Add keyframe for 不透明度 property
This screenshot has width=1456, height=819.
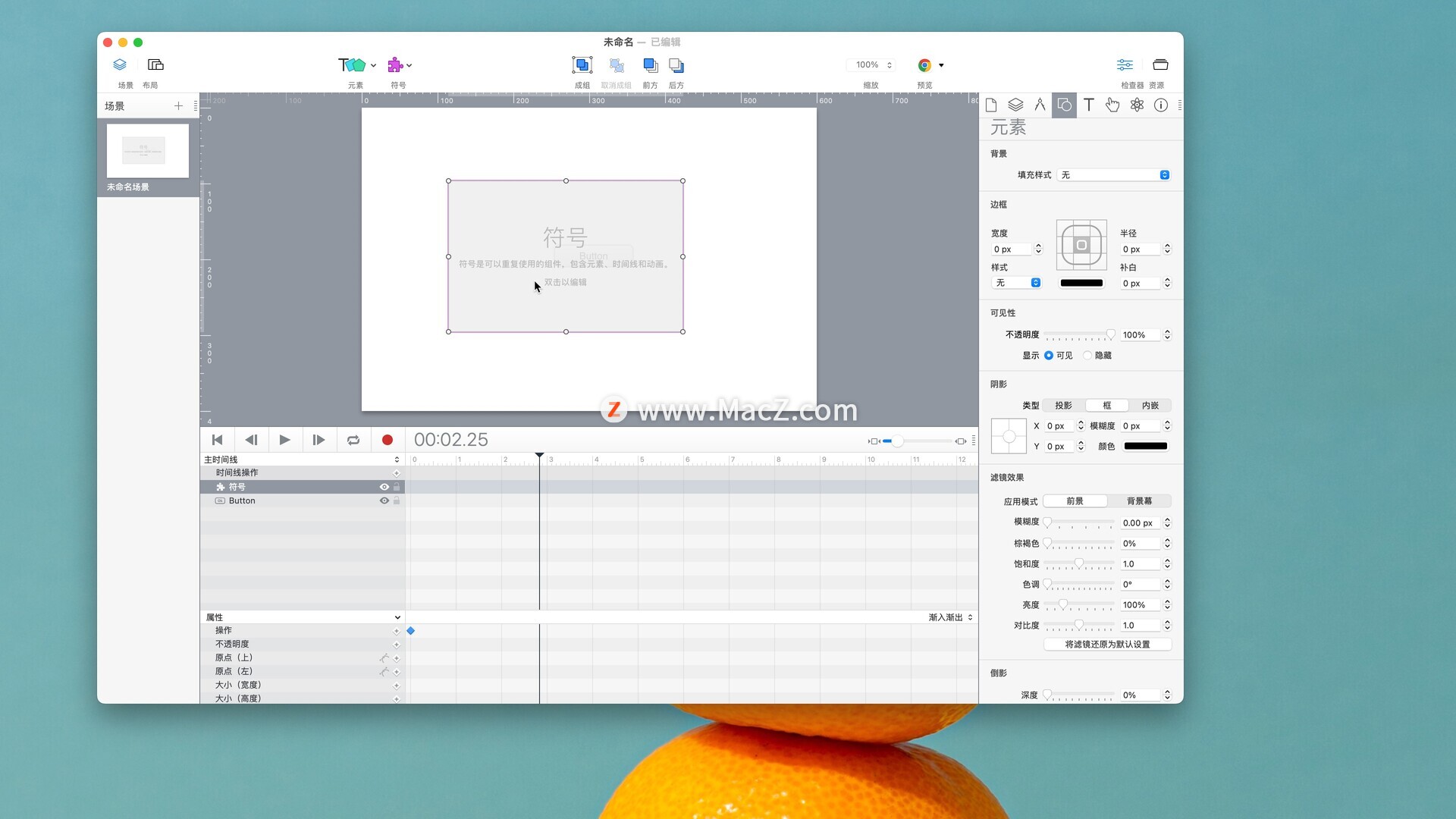point(396,645)
